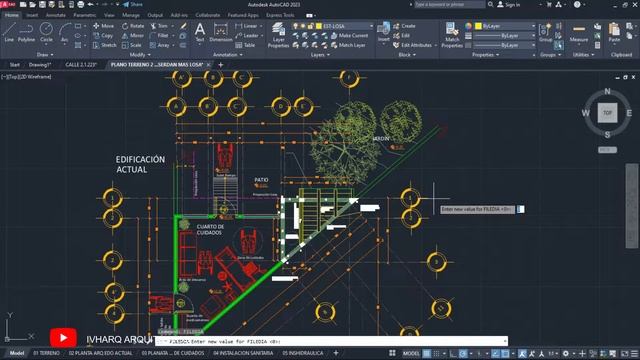Switch to 01 TERRENO layout tab
The image size is (640, 360).
46,353
